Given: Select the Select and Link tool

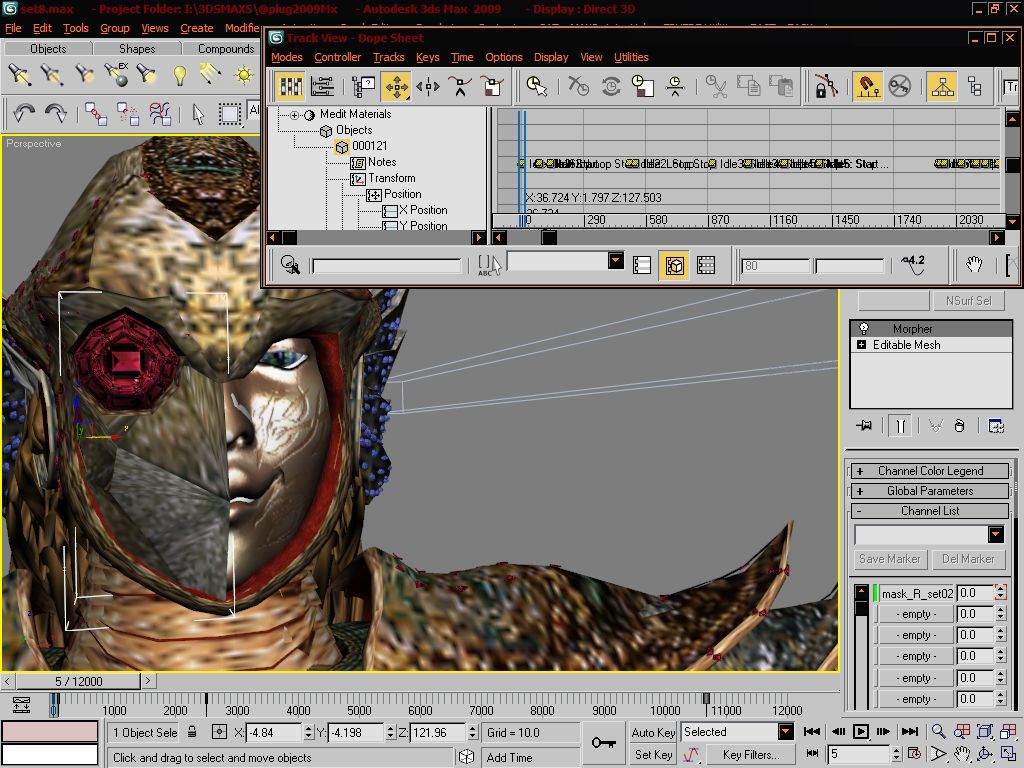Looking at the screenshot, I should pos(95,114).
